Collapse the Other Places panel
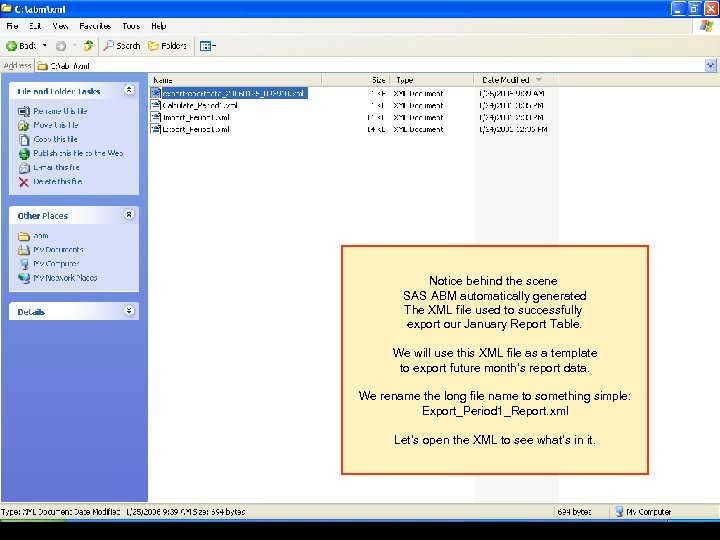The height and width of the screenshot is (540, 720). pyautogui.click(x=129, y=214)
